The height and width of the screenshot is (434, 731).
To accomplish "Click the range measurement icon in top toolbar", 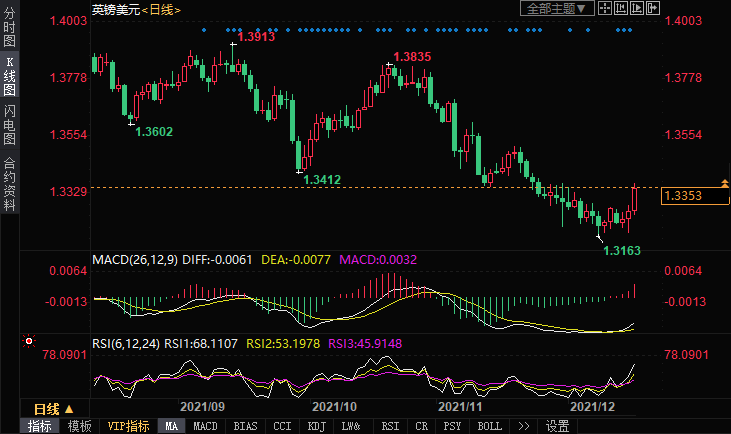I will click(x=623, y=9).
